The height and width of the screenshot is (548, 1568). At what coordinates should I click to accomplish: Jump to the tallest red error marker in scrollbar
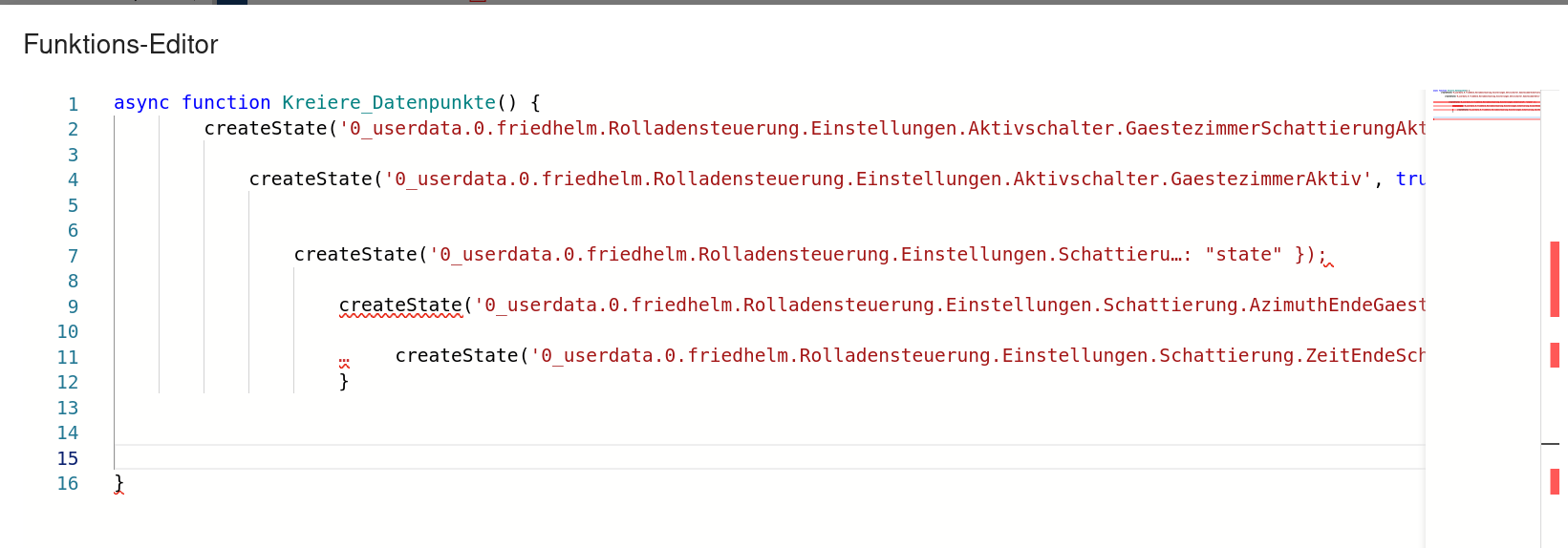pyautogui.click(x=1555, y=279)
